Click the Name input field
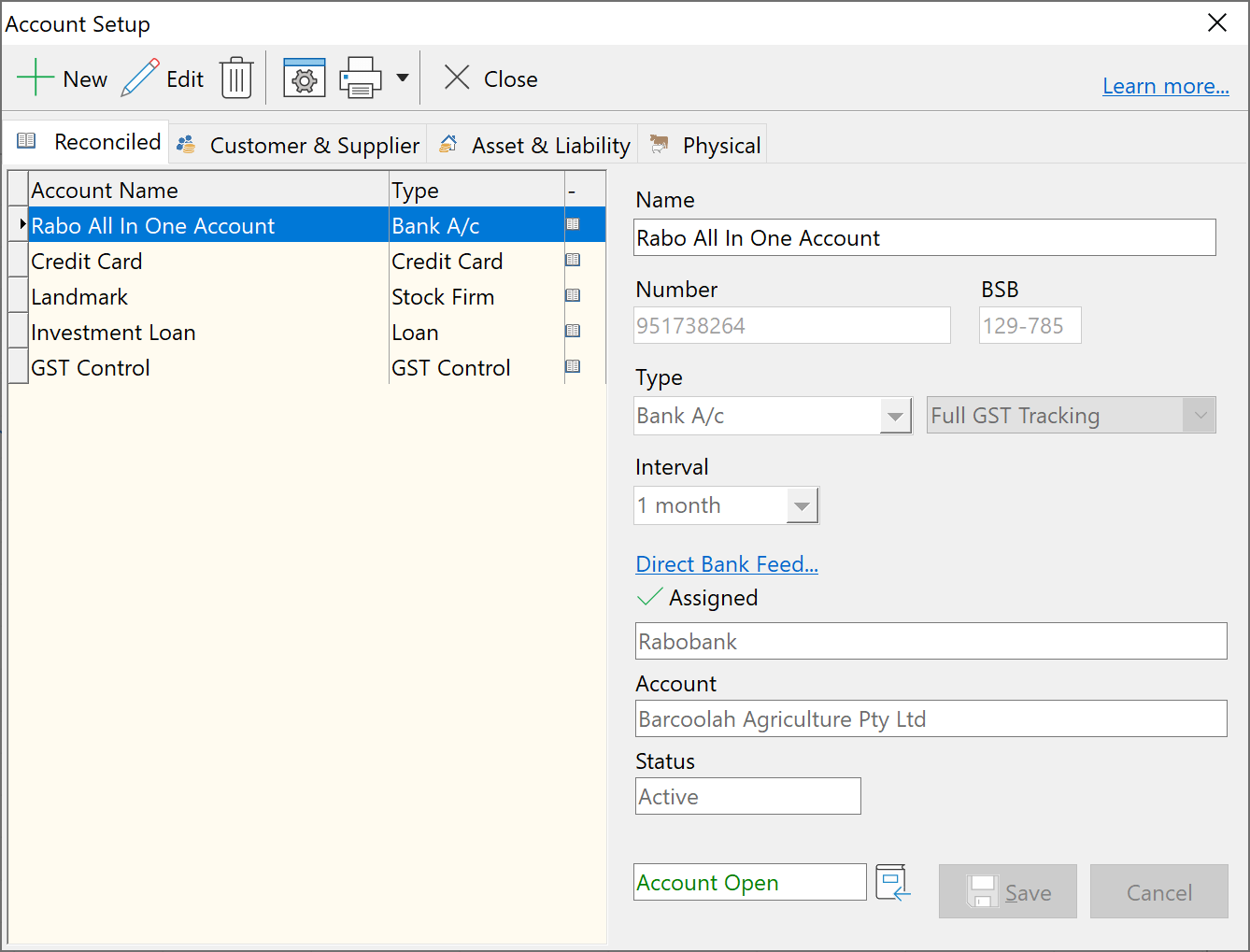Viewport: 1250px width, 952px height. tap(925, 237)
